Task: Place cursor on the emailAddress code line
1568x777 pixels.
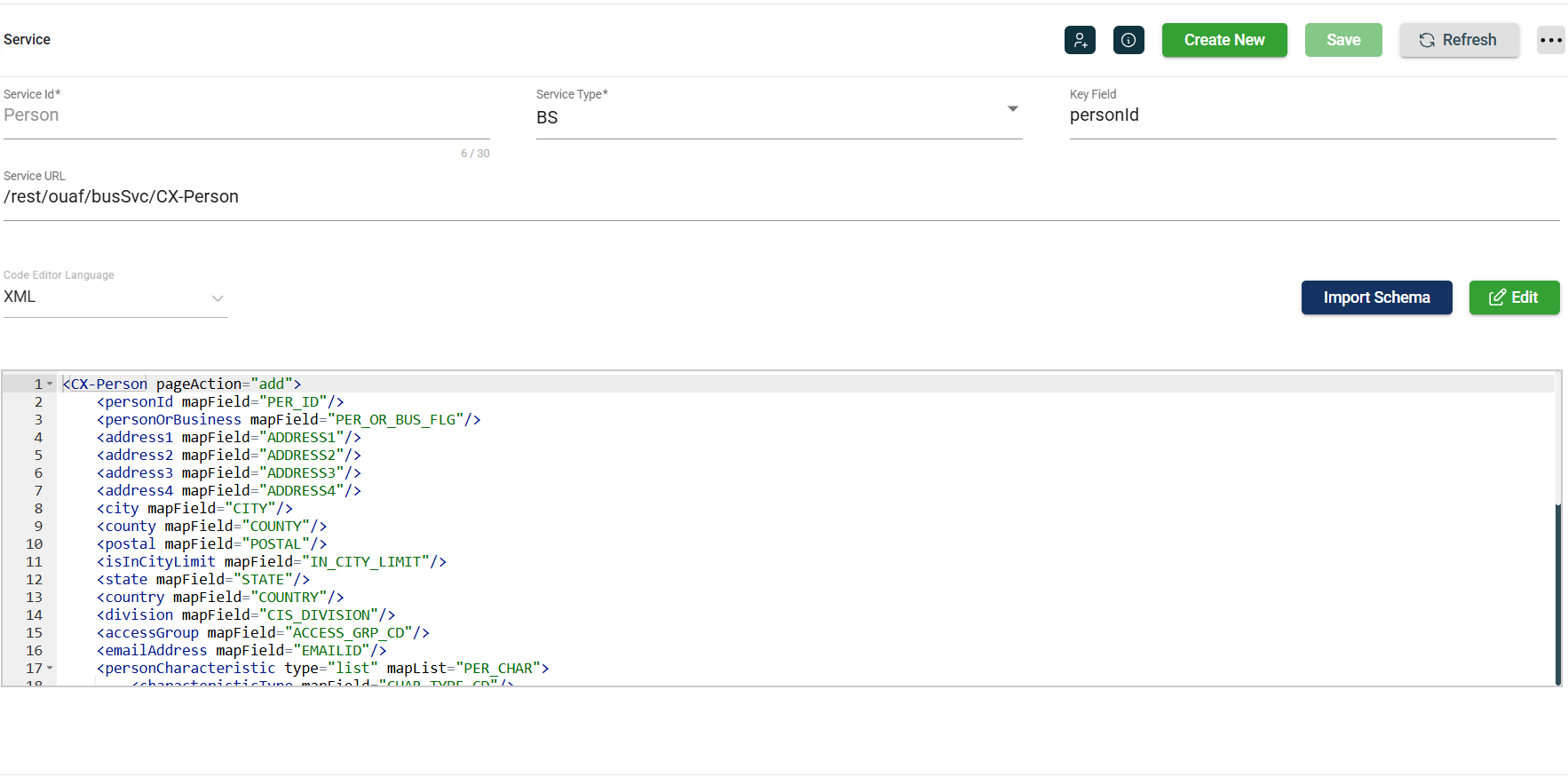Action: point(242,651)
